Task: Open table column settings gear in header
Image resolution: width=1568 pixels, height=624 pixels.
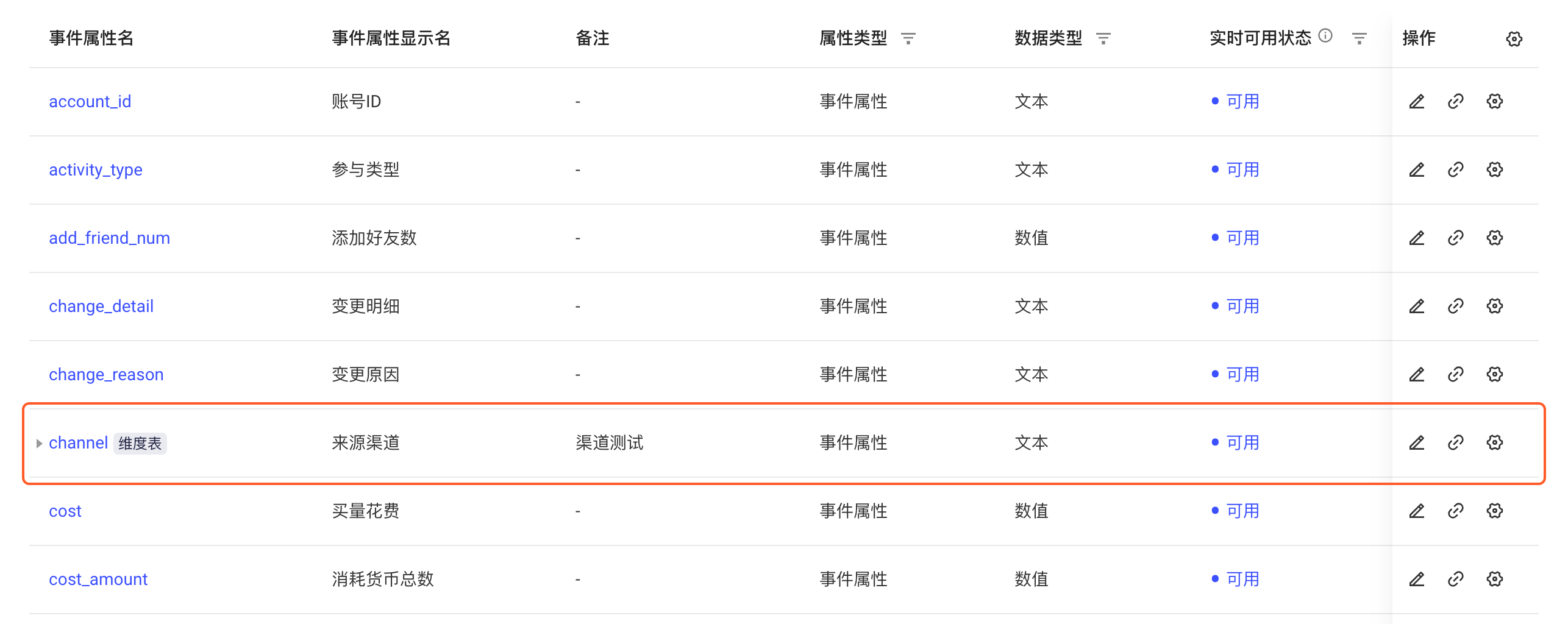Action: [x=1514, y=39]
